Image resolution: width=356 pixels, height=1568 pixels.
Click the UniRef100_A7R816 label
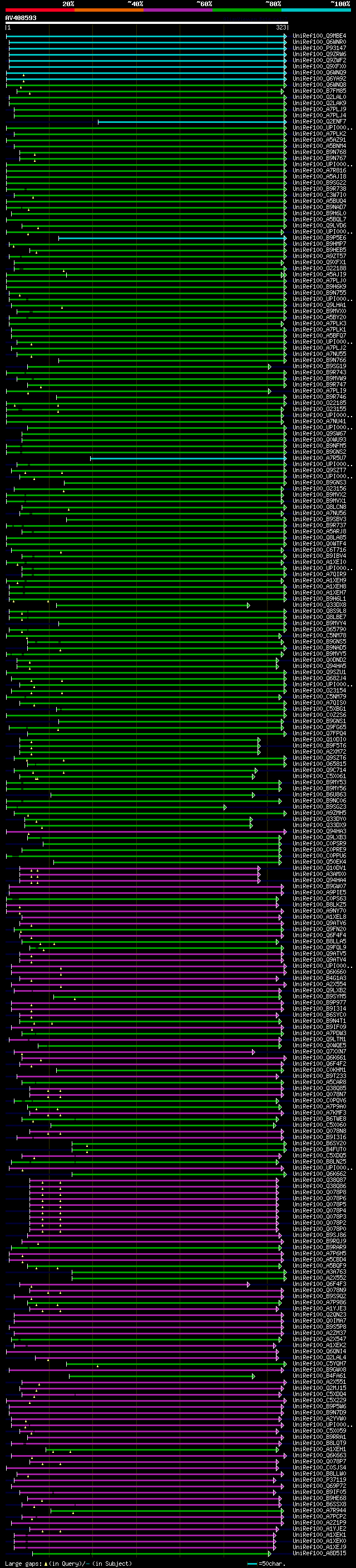pyautogui.click(x=319, y=170)
